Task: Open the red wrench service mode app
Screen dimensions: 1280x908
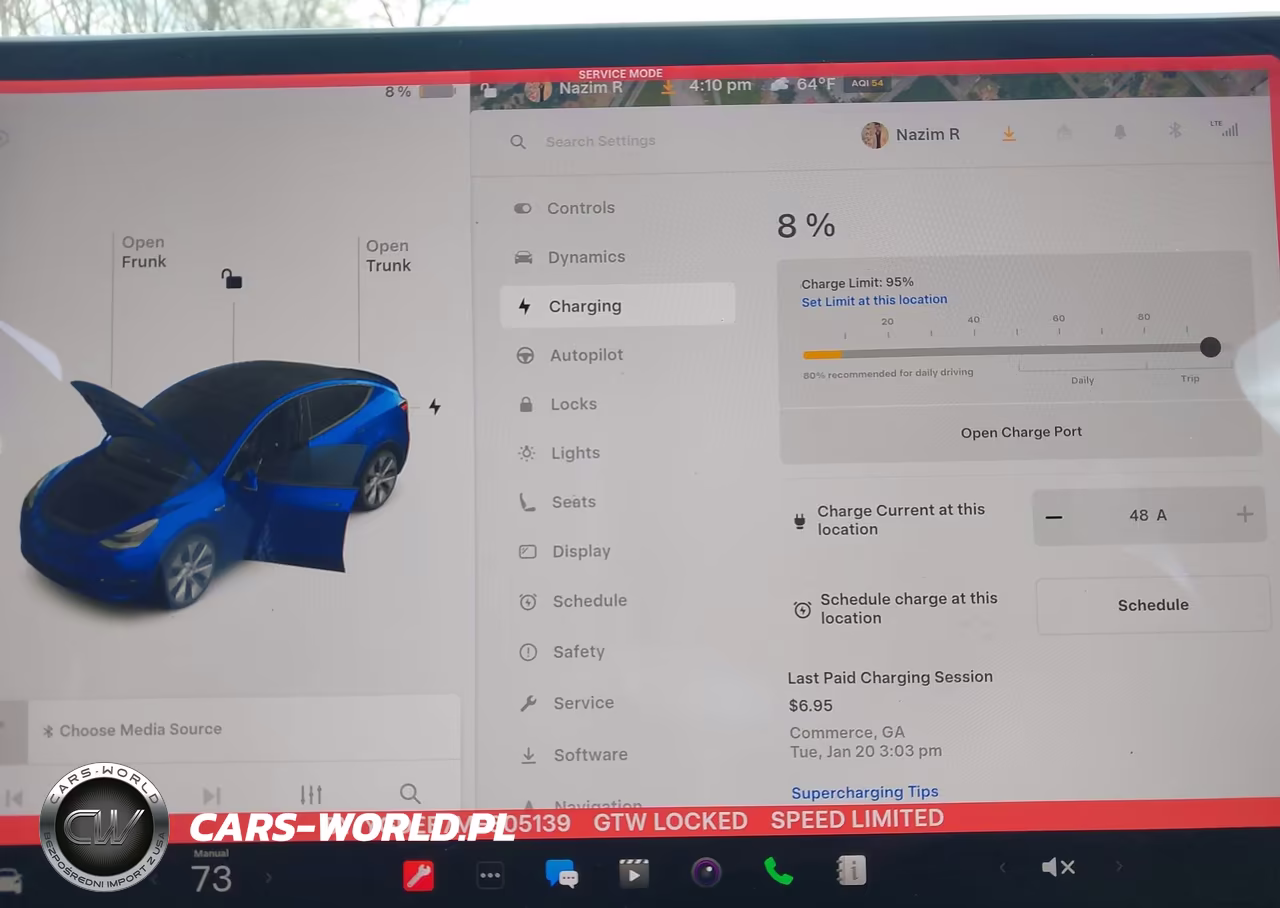Action: 418,875
